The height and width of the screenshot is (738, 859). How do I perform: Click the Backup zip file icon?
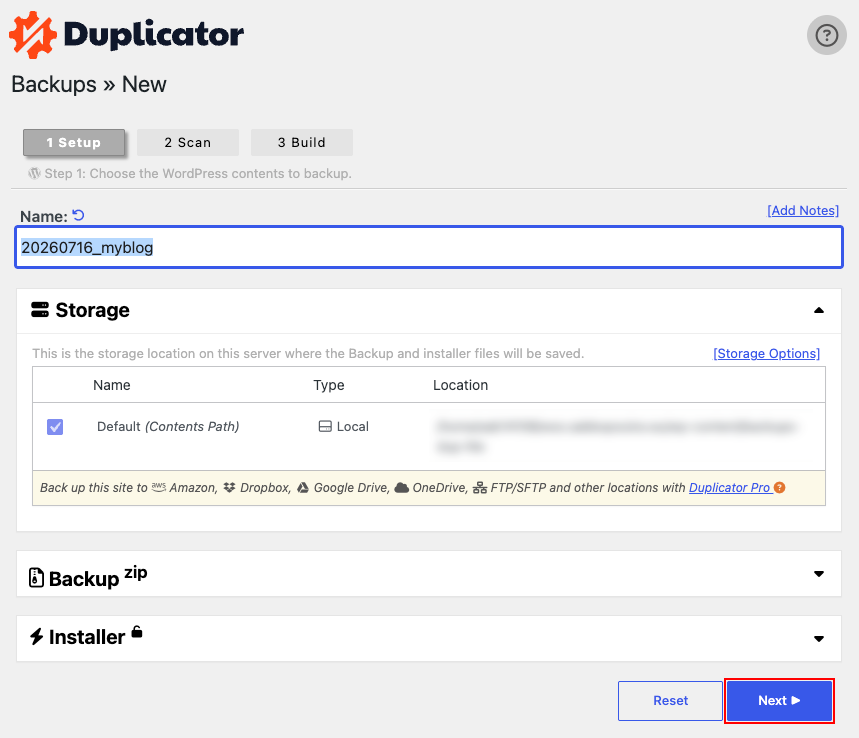pos(36,577)
